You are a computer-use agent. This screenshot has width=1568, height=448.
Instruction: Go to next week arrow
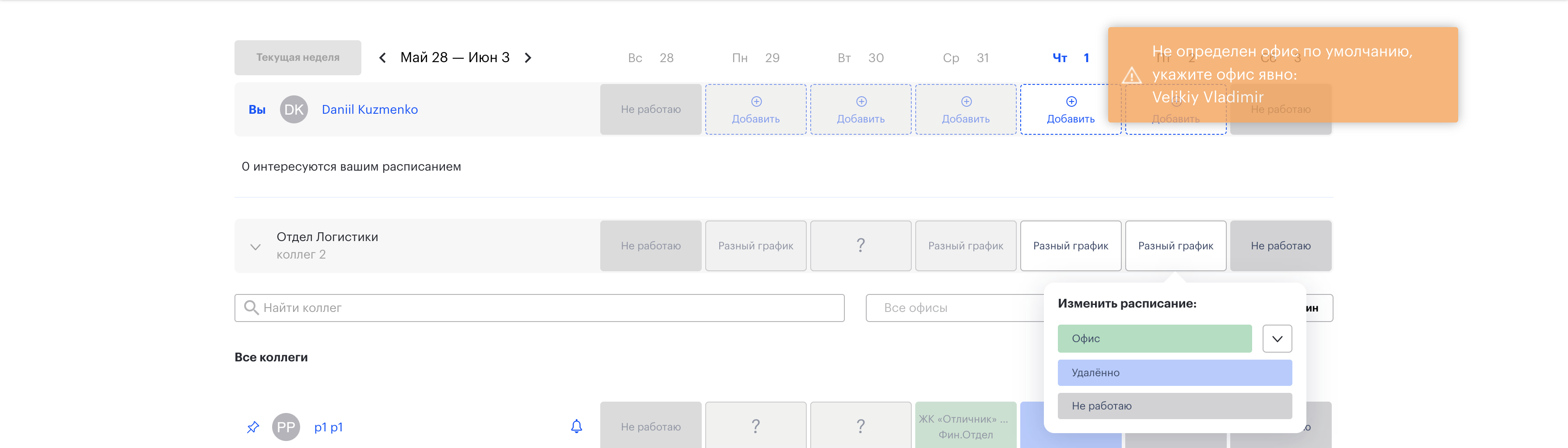click(x=528, y=58)
